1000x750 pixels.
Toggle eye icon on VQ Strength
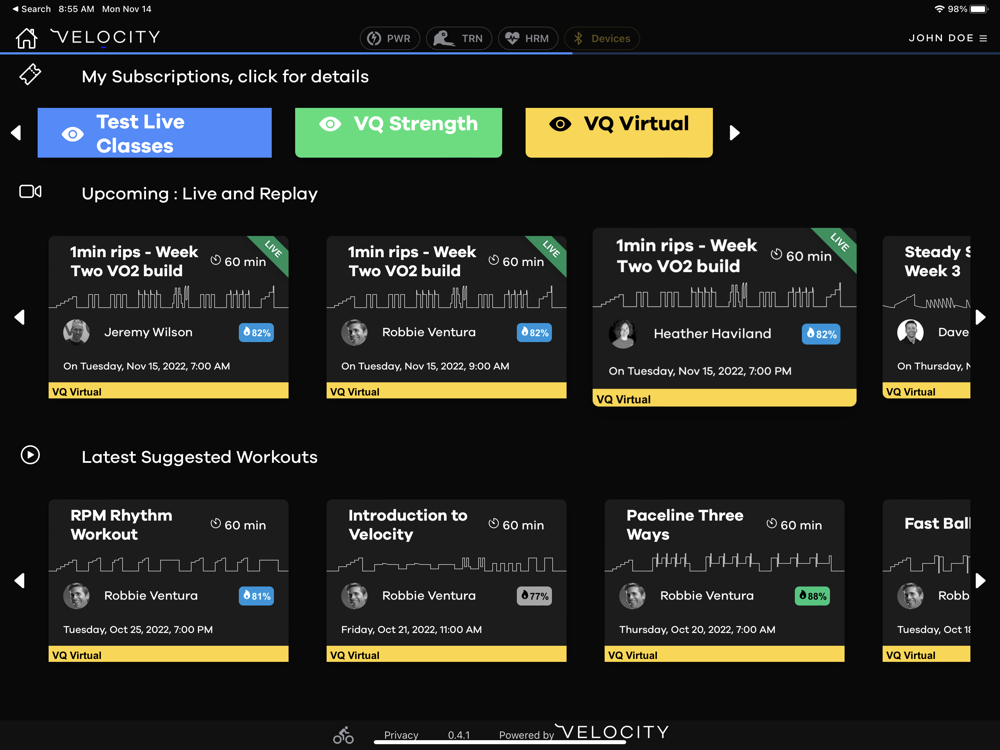pyautogui.click(x=330, y=124)
